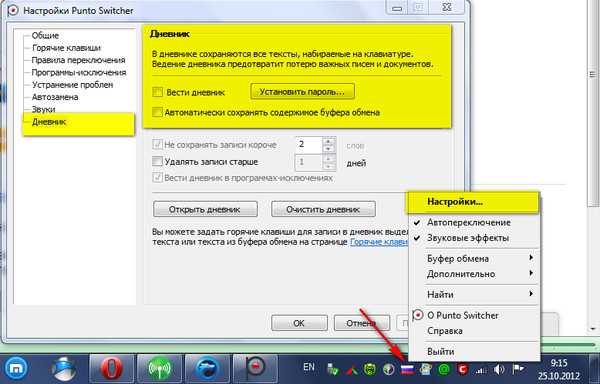Click the red triangle tray icon

[351, 369]
